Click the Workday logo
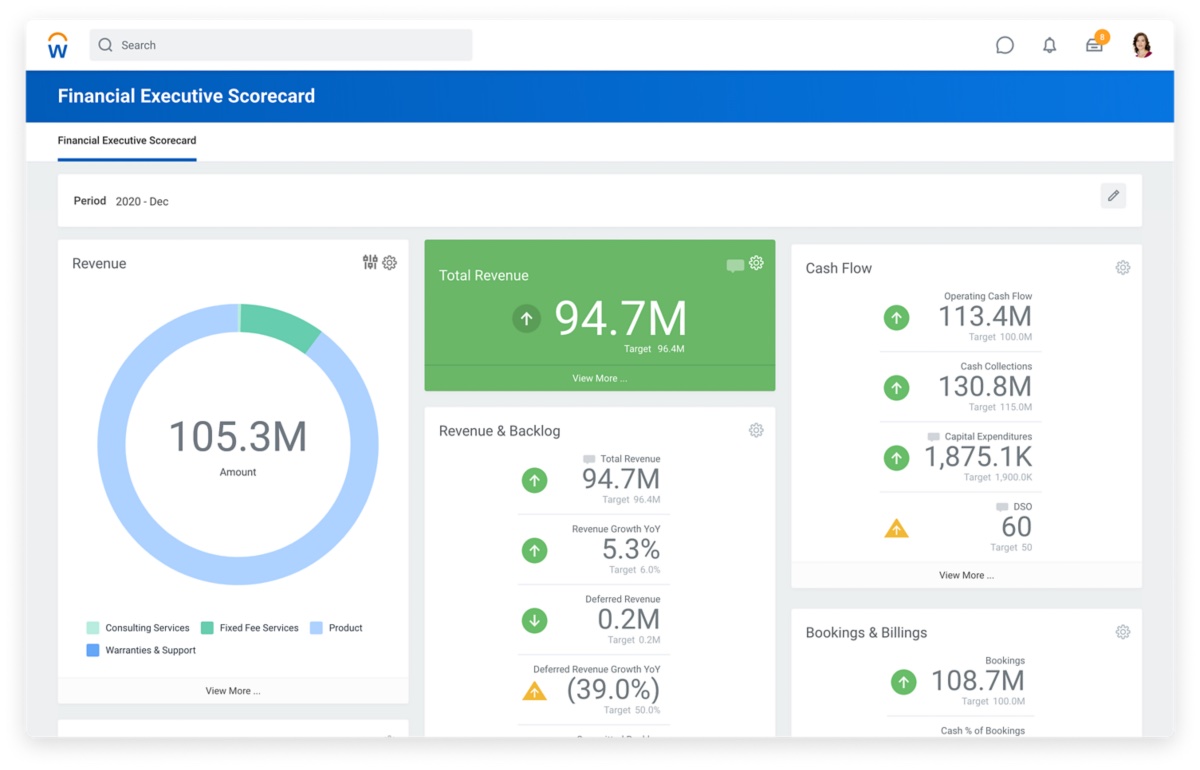 point(57,44)
